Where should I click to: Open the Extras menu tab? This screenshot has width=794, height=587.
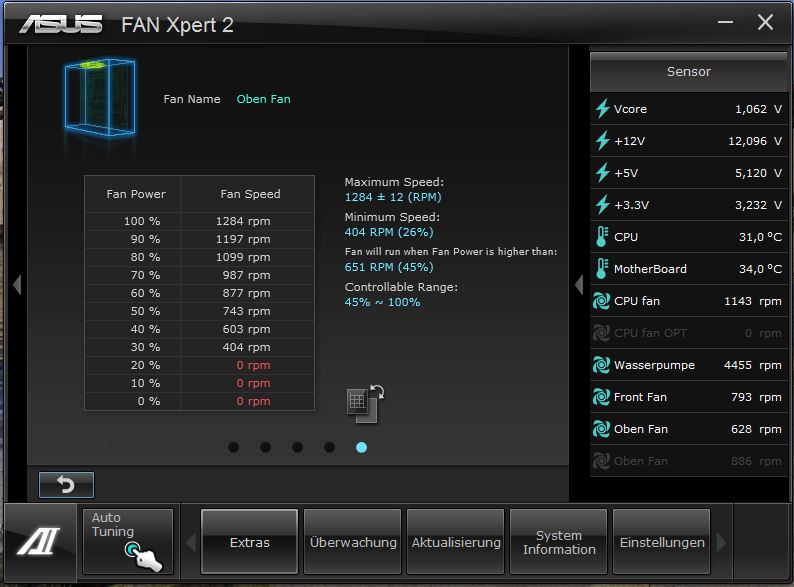coord(249,541)
